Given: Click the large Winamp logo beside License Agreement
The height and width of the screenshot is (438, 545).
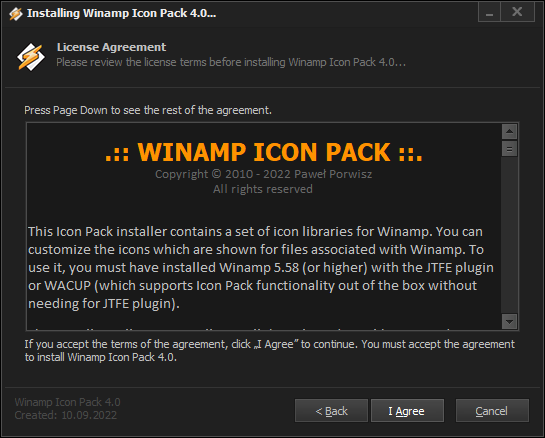Looking at the screenshot, I should coord(31,57).
